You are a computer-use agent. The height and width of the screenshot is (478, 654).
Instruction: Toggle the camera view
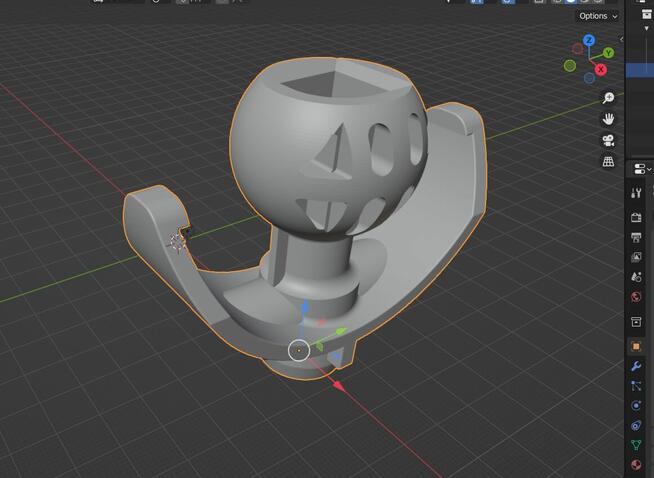[608, 140]
